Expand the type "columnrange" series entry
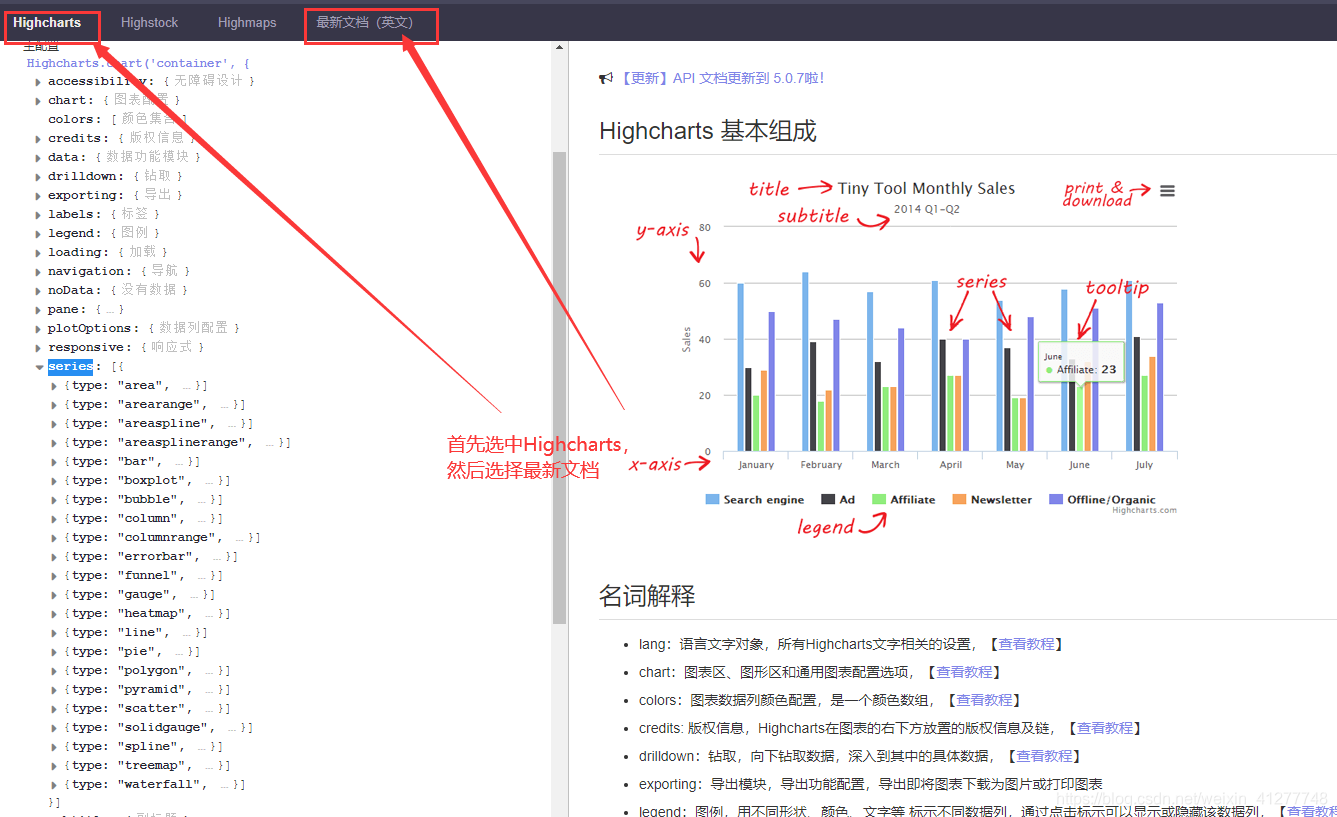 (54, 538)
